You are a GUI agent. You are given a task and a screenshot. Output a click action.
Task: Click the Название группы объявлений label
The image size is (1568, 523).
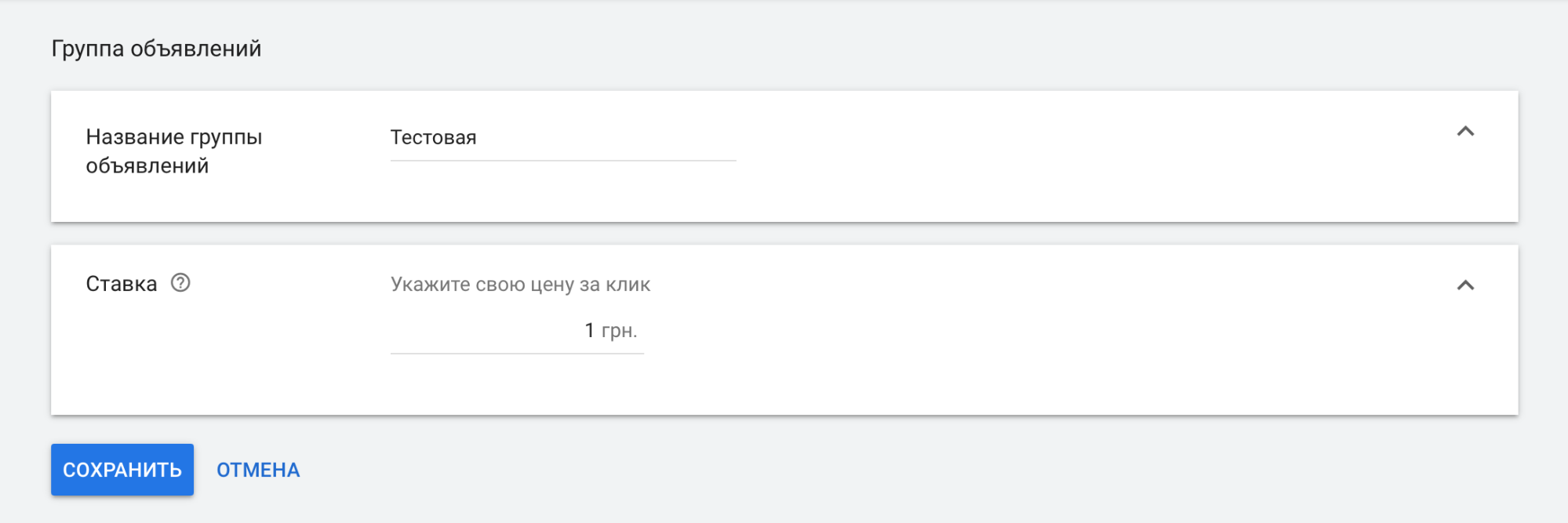click(x=173, y=137)
